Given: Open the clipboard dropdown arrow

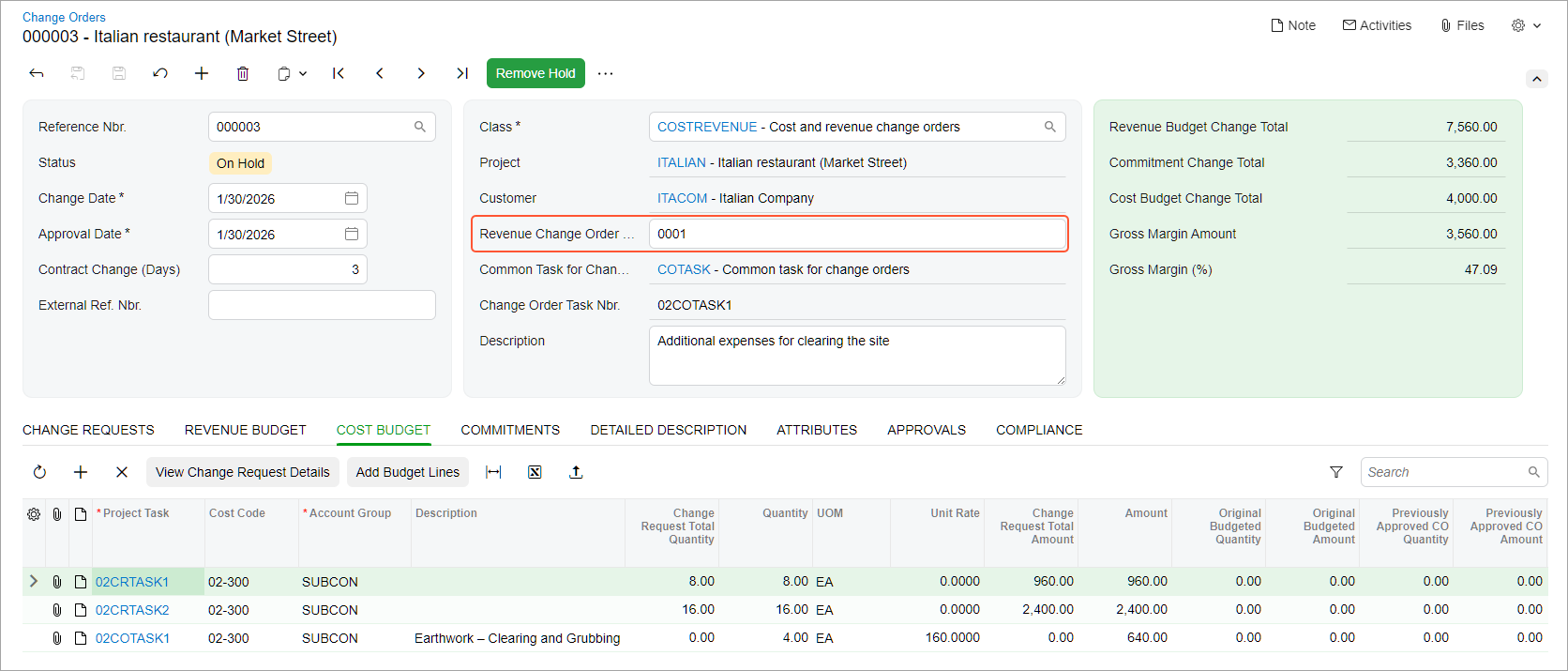Looking at the screenshot, I should pos(303,73).
